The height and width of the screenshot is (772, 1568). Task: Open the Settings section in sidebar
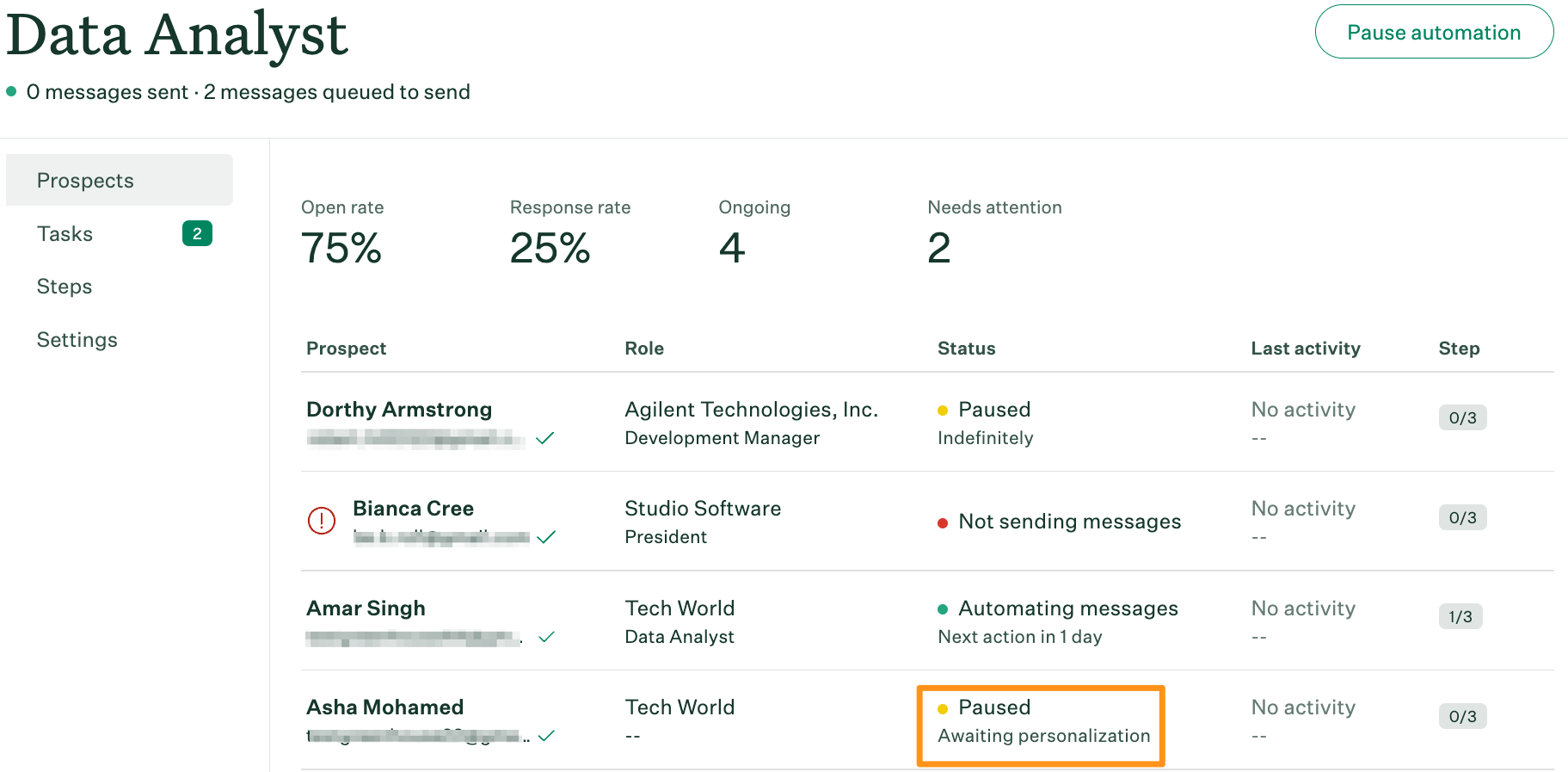77,340
